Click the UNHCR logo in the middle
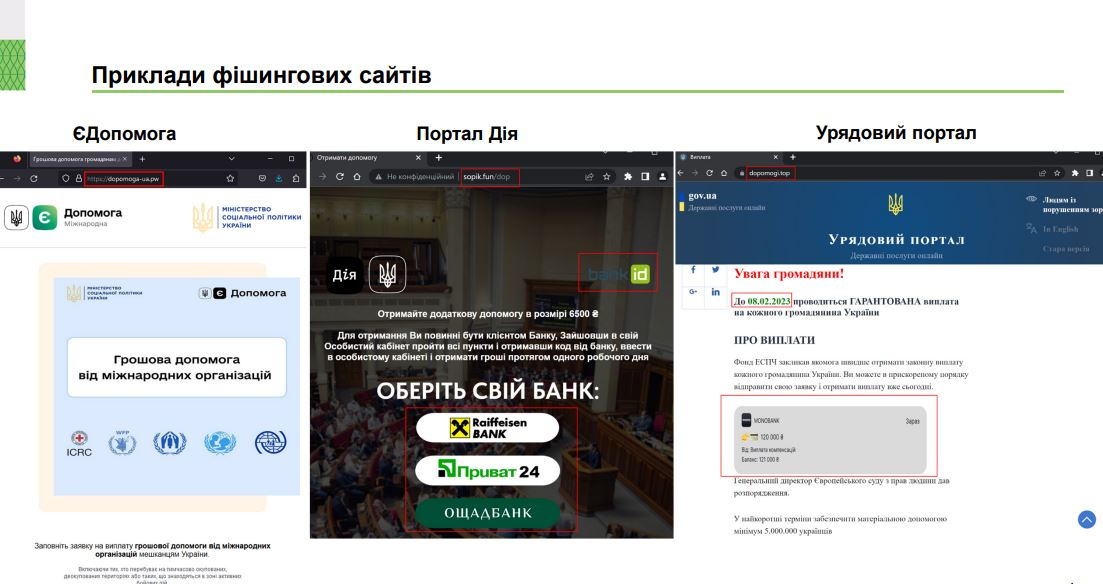1103x584 pixels. (x=170, y=443)
